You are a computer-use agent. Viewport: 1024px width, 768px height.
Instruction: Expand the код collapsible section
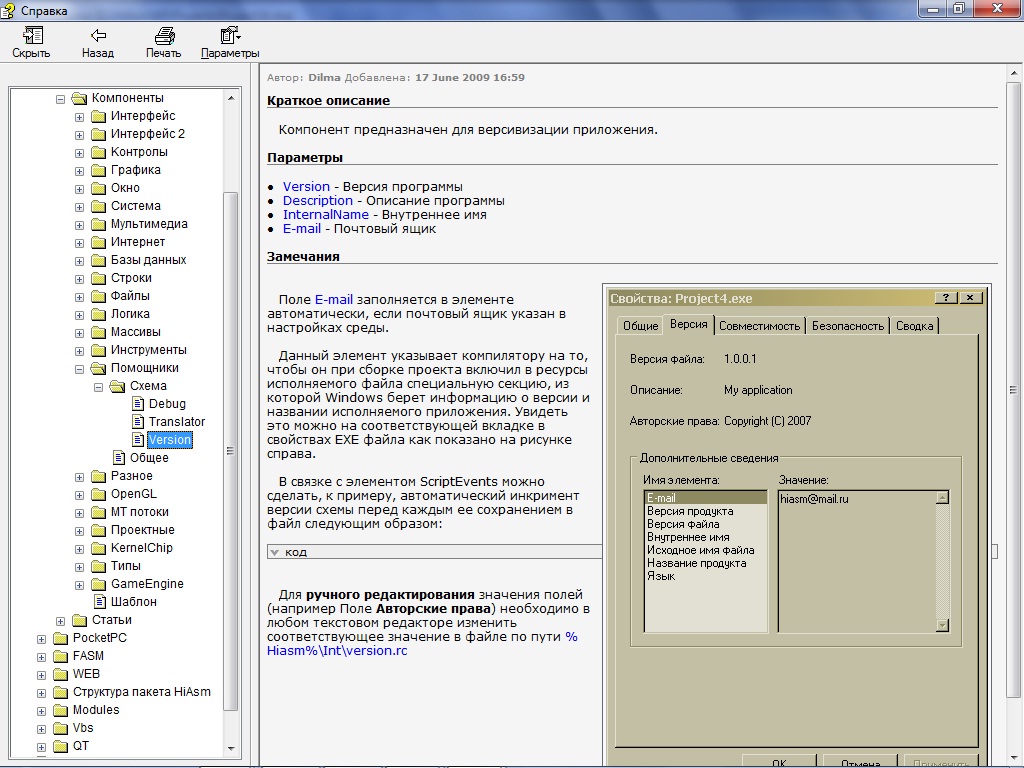click(274, 552)
